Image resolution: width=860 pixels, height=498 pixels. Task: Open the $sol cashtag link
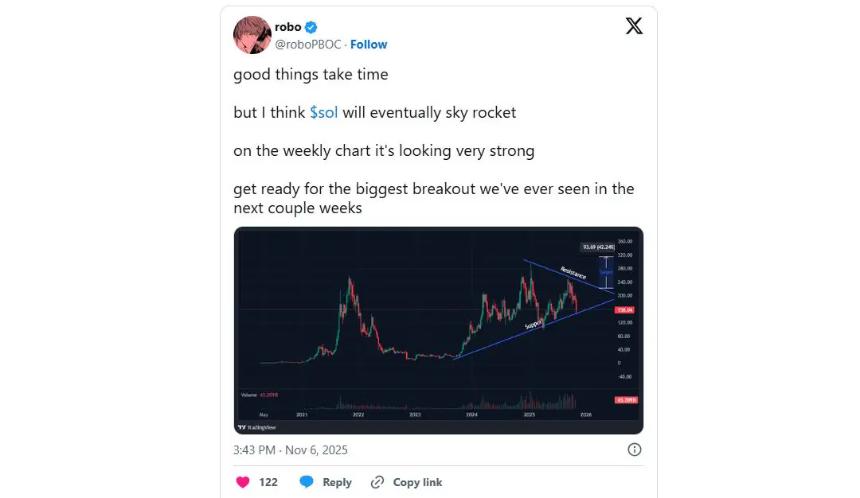[x=324, y=113]
